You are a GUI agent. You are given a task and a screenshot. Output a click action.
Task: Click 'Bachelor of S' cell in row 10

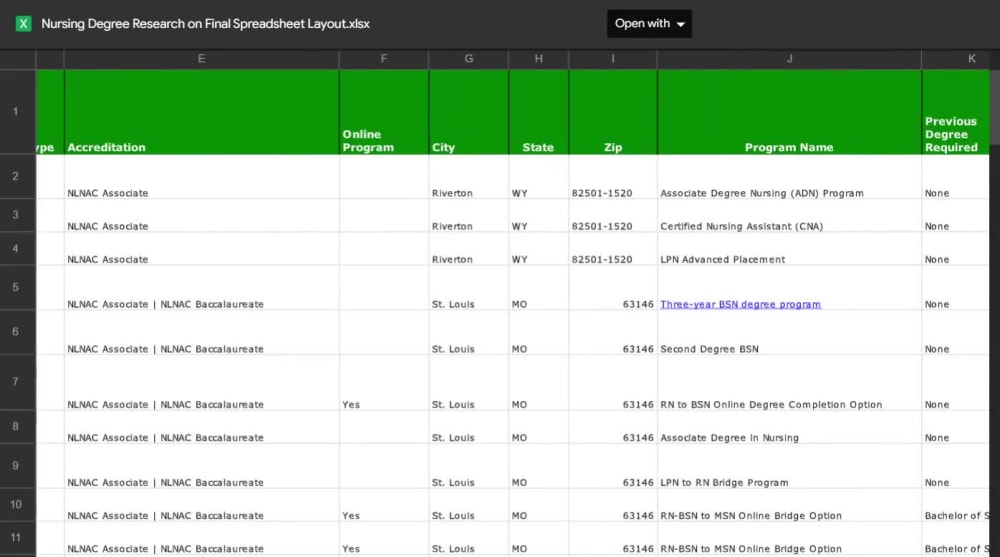point(956,505)
